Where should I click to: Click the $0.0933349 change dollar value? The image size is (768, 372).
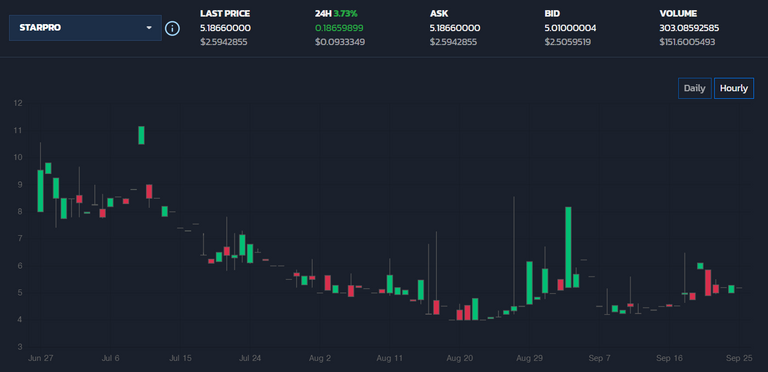click(x=340, y=42)
